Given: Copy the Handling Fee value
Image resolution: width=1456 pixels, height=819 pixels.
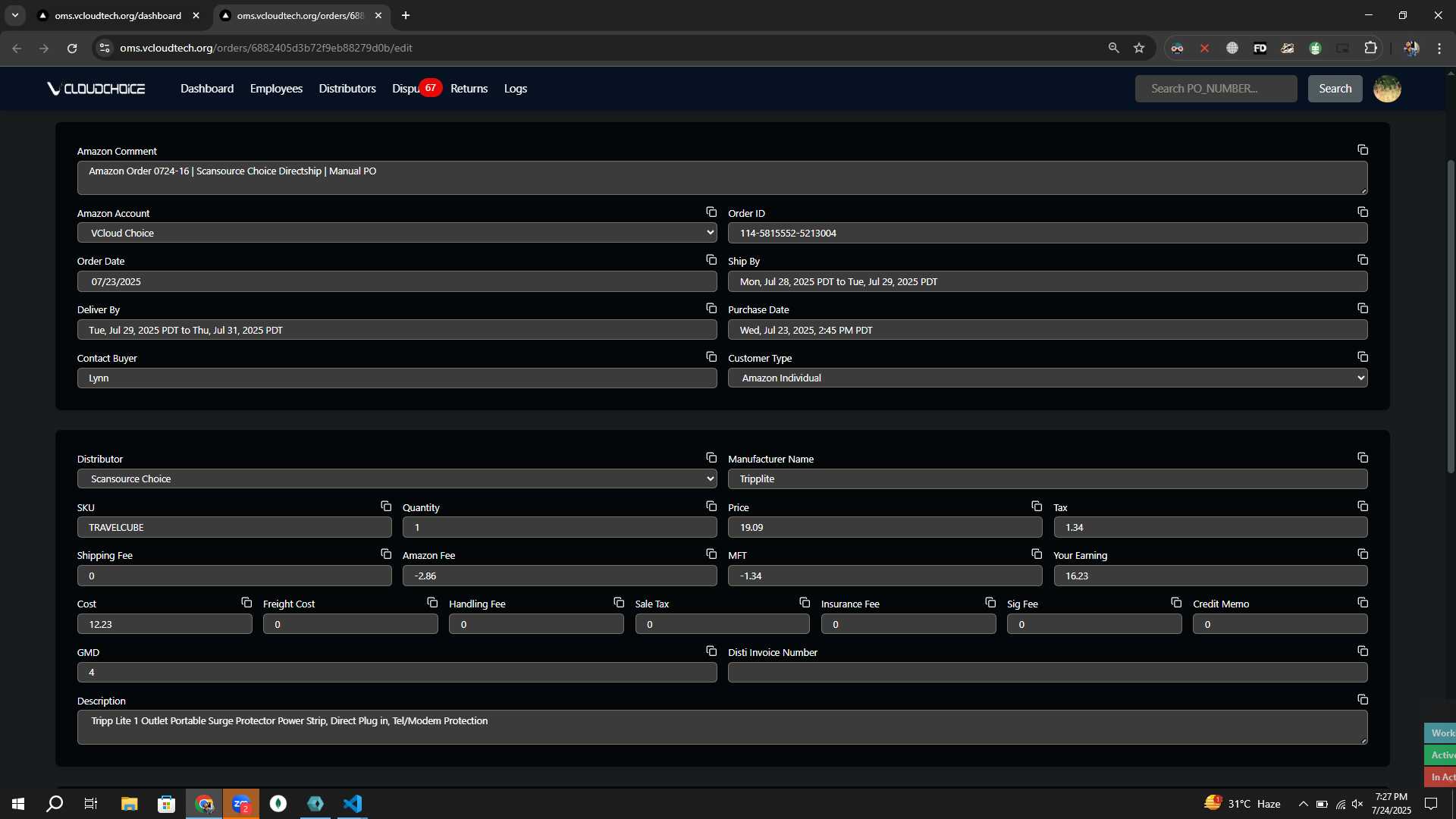Looking at the screenshot, I should 619,603.
